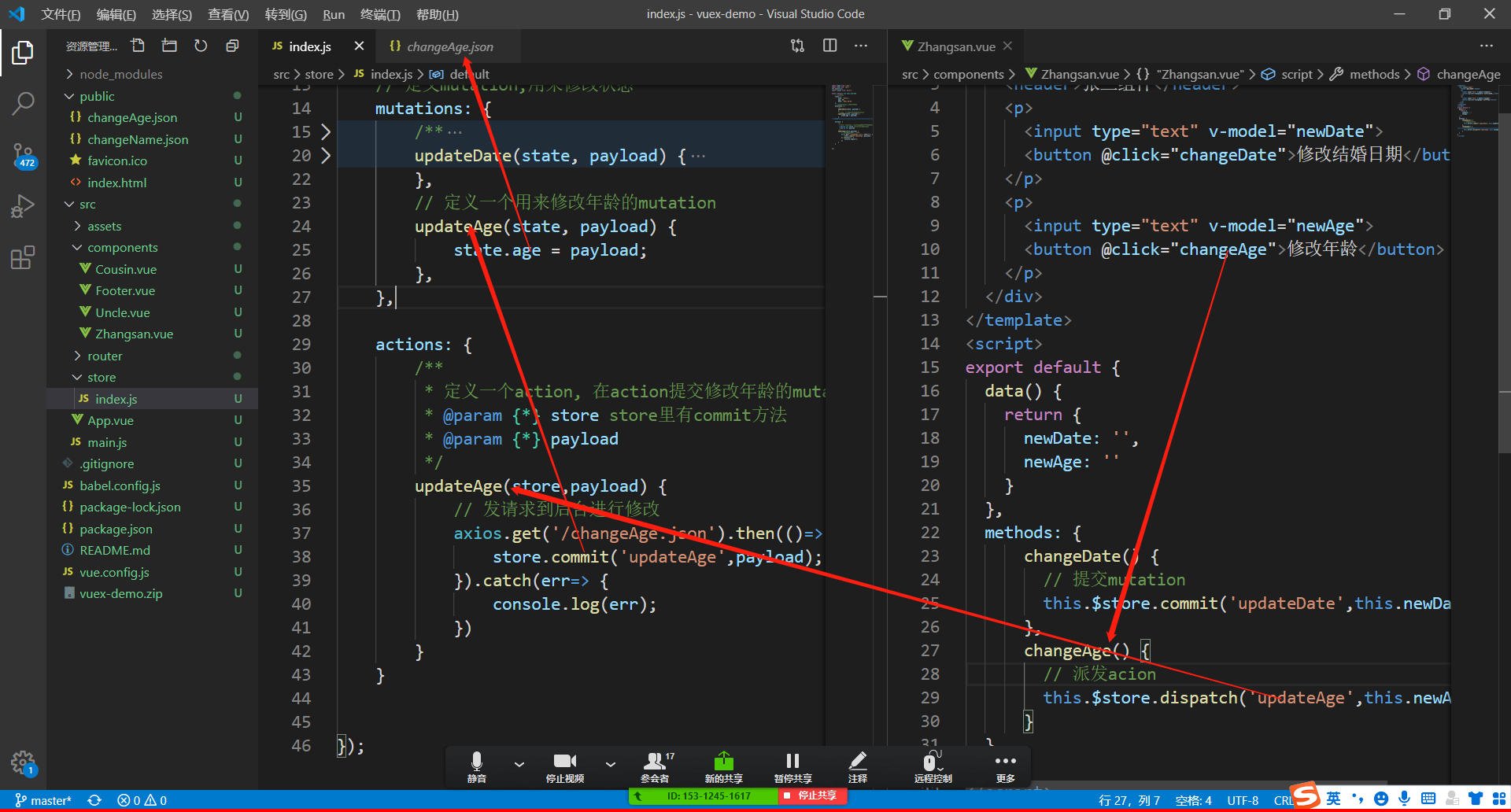Open the 查看(V) menu
The image size is (1511, 812).
pos(228,14)
